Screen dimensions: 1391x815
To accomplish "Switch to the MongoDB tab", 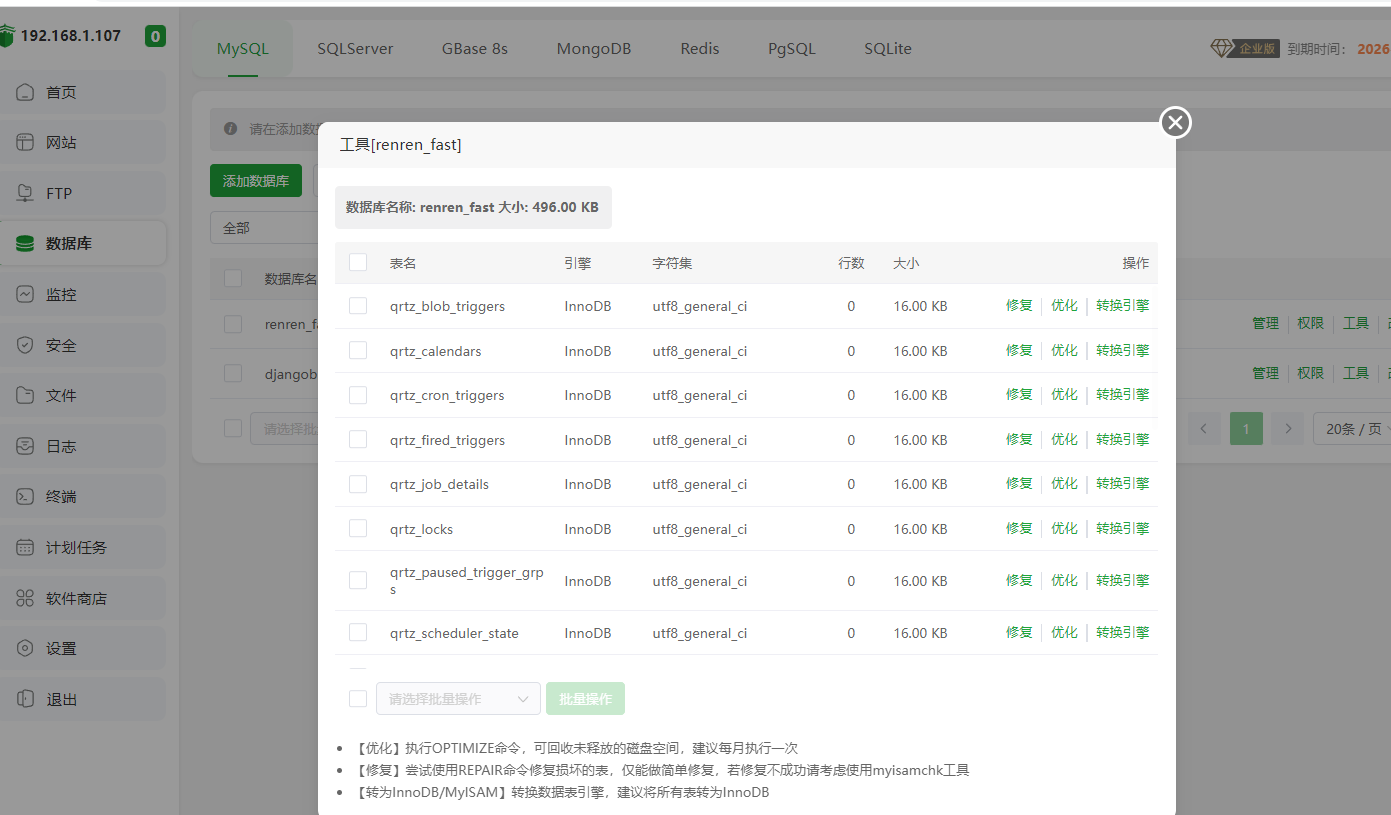I will [594, 49].
